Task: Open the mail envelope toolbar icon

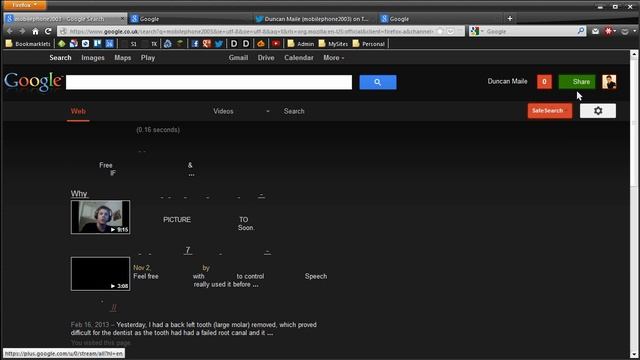Action: [595, 31]
